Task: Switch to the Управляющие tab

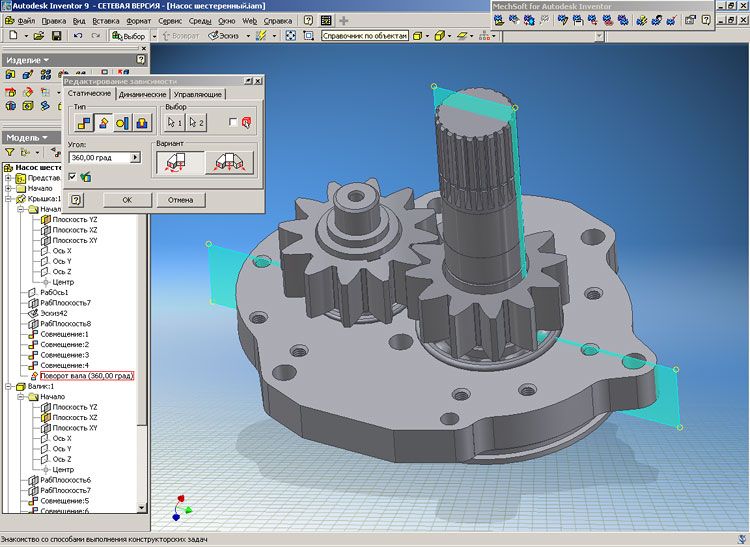Action: point(198,94)
